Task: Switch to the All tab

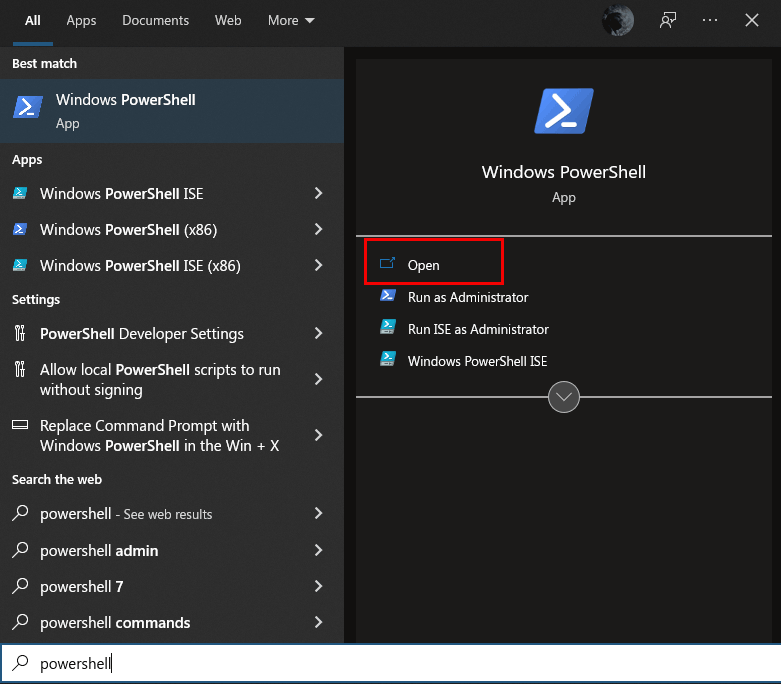Action: point(33,20)
